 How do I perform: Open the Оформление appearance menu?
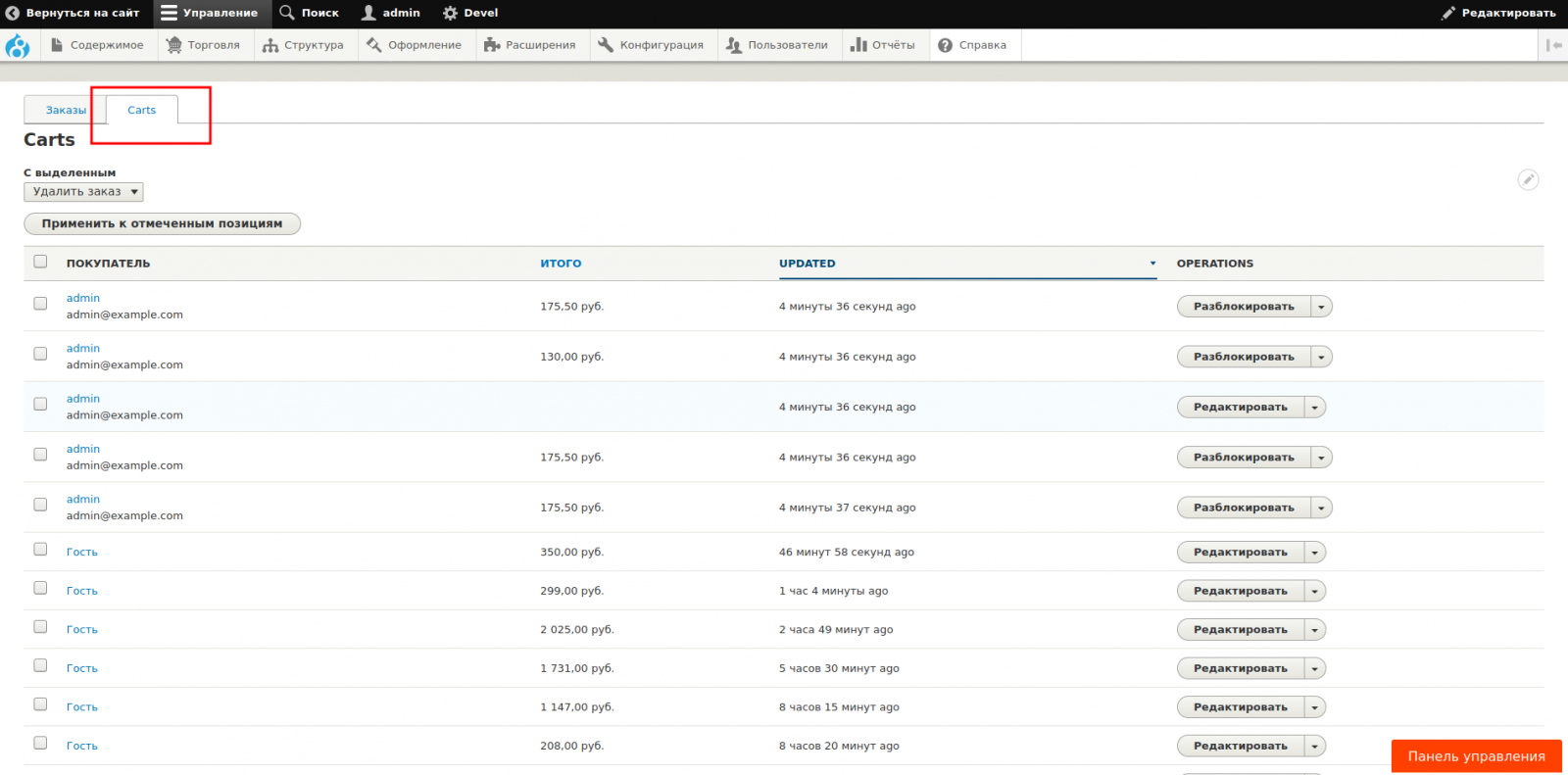click(415, 45)
